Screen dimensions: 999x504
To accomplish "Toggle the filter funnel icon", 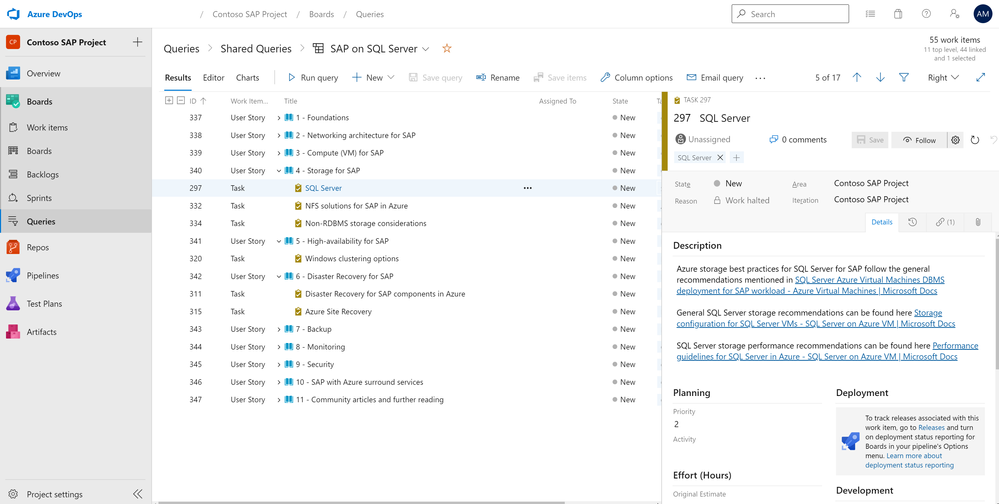I will (x=903, y=78).
